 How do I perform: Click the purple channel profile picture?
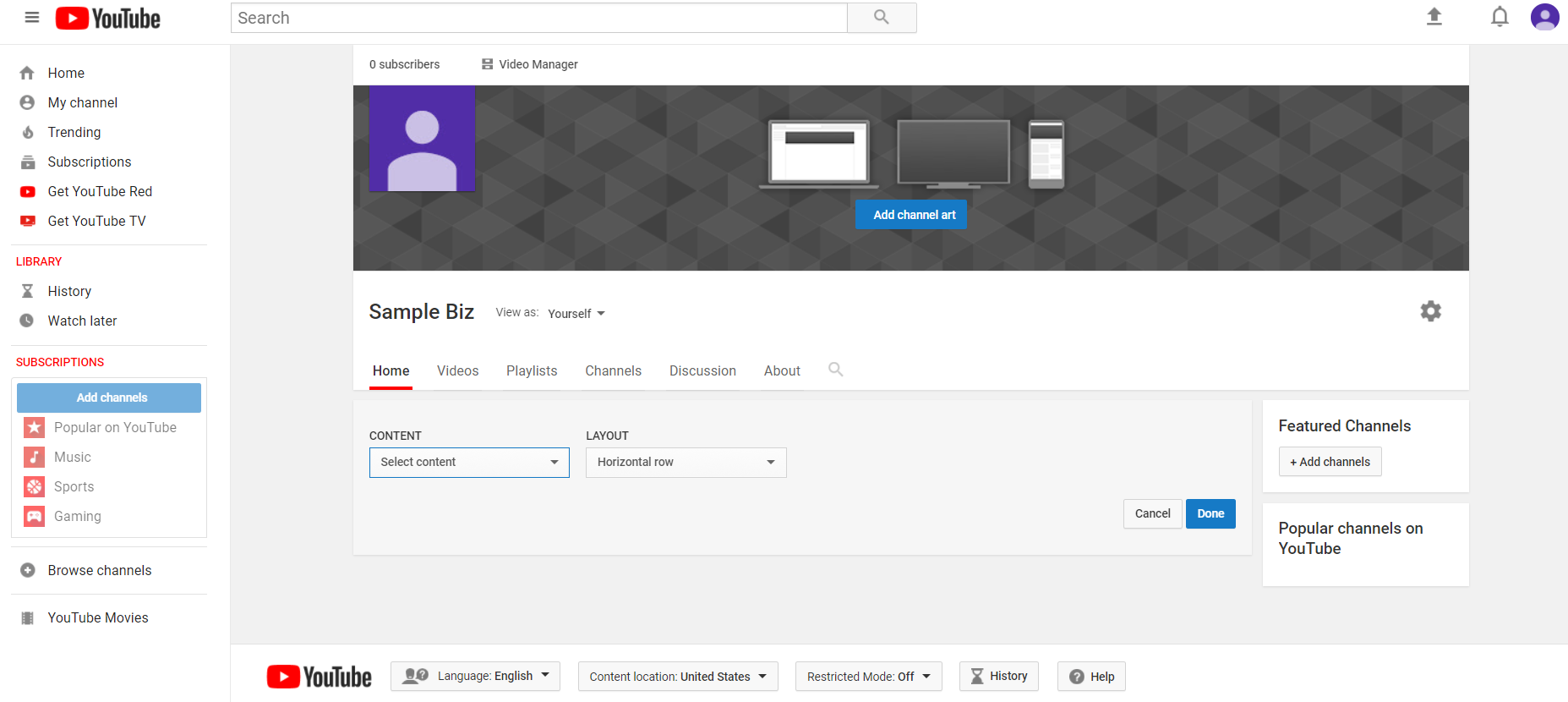422,139
